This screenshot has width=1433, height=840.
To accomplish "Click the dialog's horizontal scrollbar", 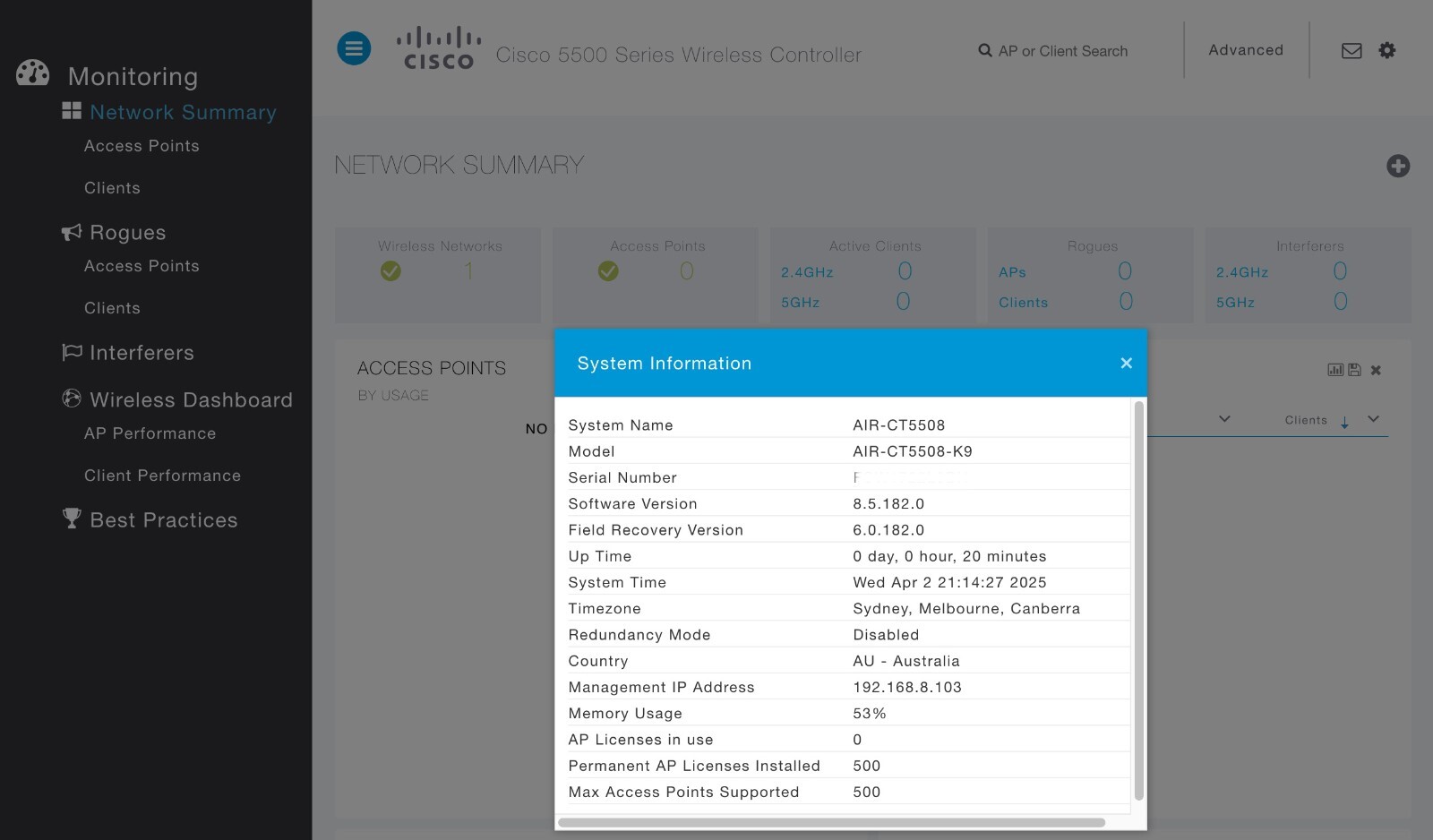I will click(x=831, y=822).
